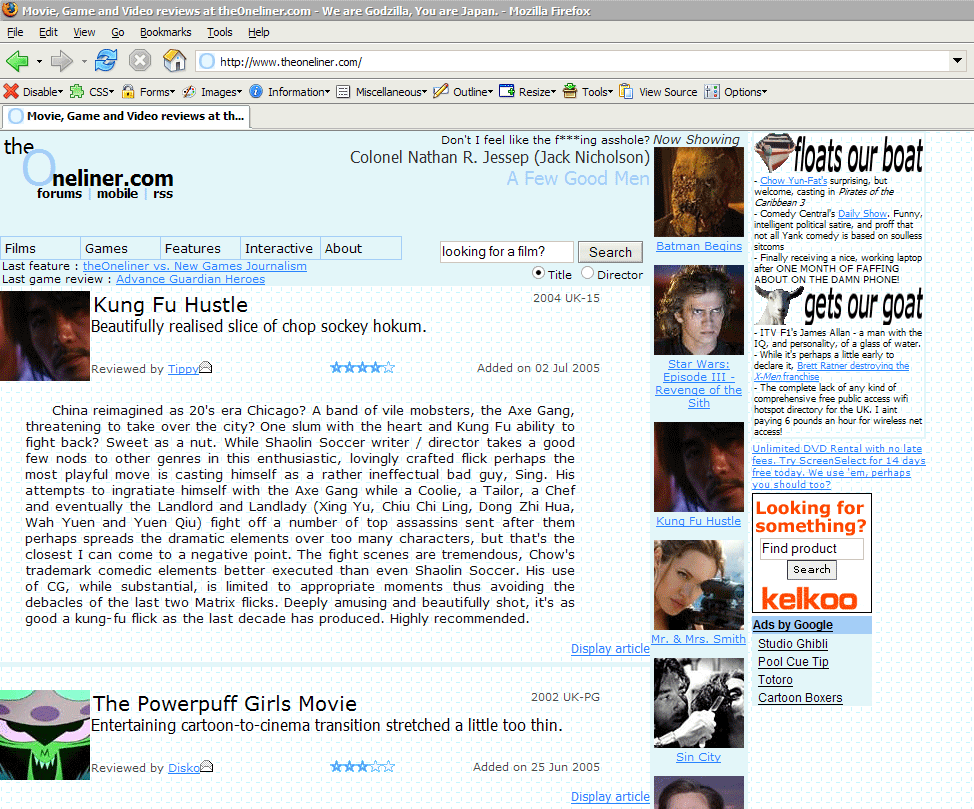Click the page icon in the address bar
This screenshot has height=809, width=974.
tap(207, 61)
